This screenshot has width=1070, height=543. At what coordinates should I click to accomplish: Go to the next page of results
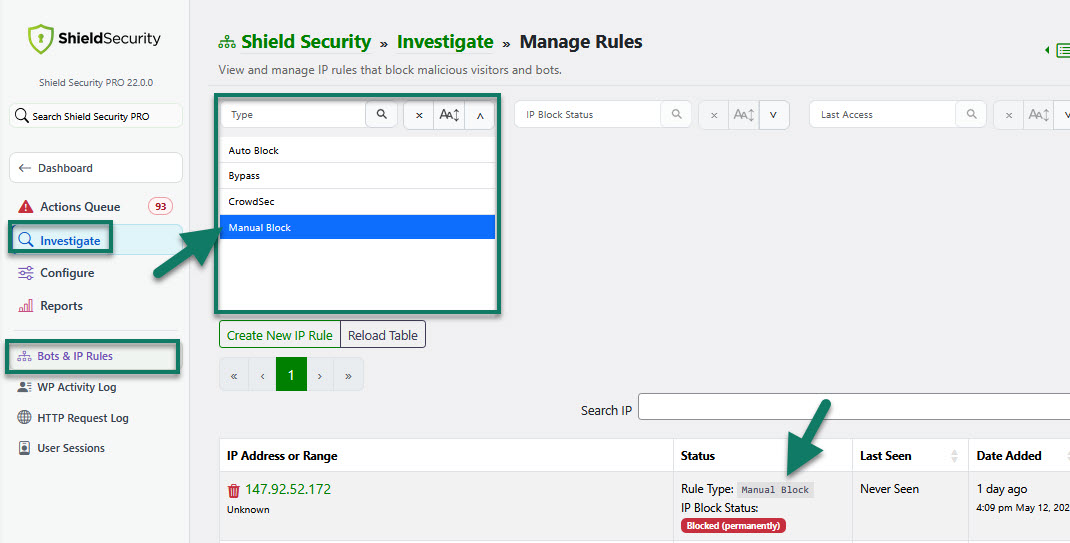(x=319, y=375)
